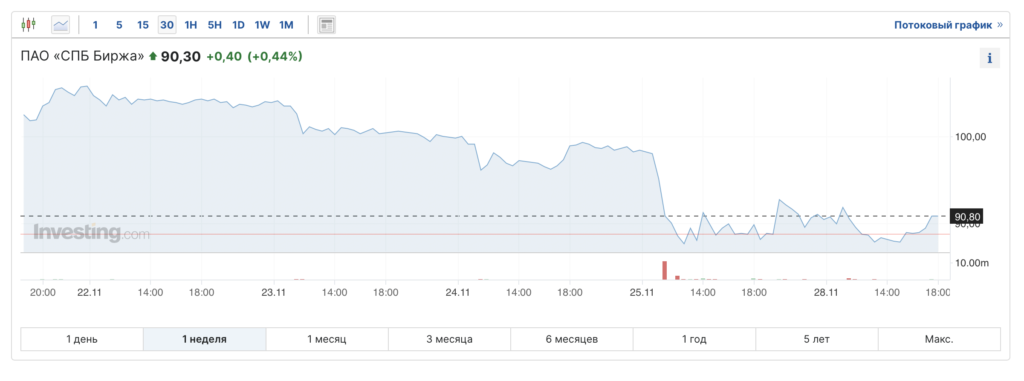
Task: Switch interval to 1D
Action: [x=238, y=25]
